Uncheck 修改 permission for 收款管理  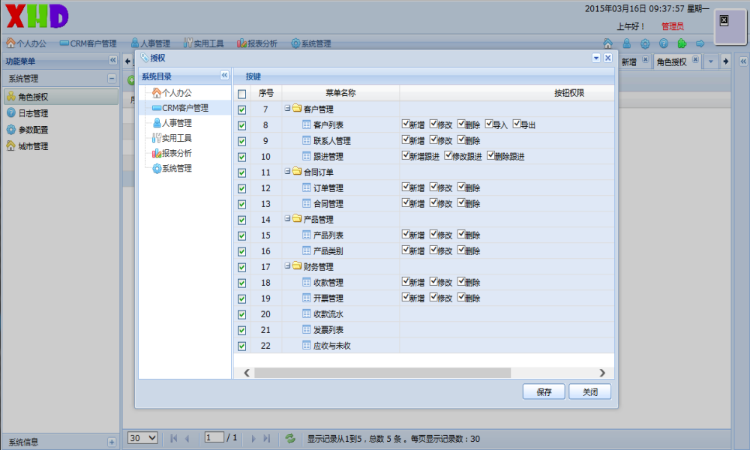tap(434, 281)
